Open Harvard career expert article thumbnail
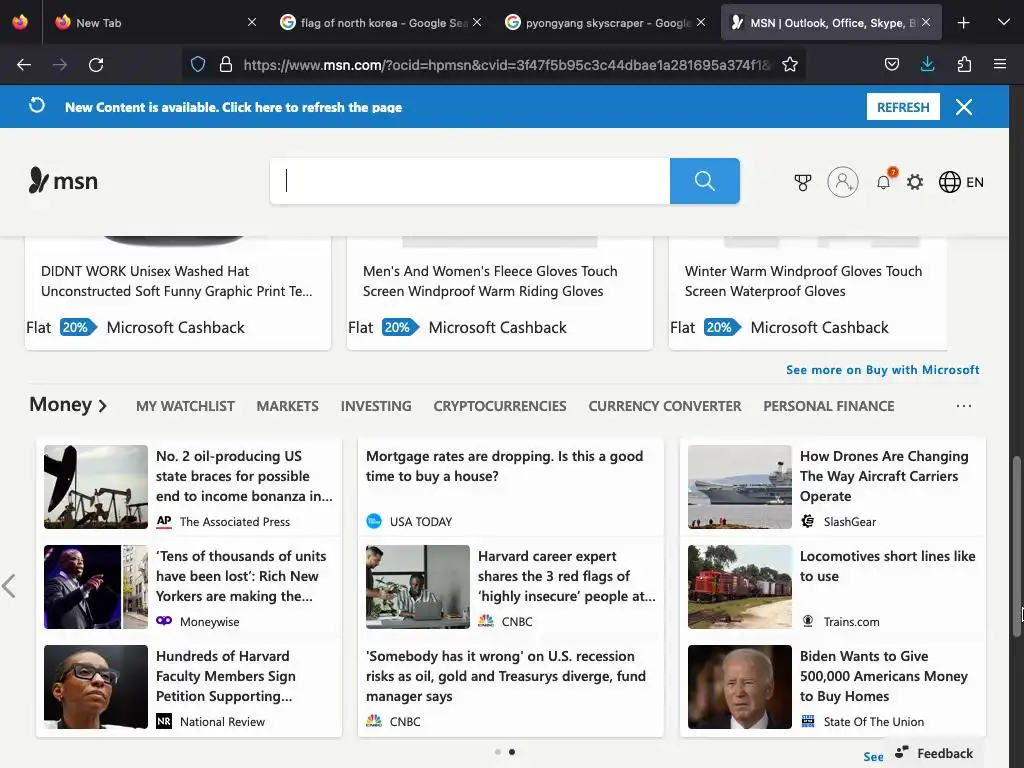This screenshot has width=1024, height=768. click(x=418, y=586)
